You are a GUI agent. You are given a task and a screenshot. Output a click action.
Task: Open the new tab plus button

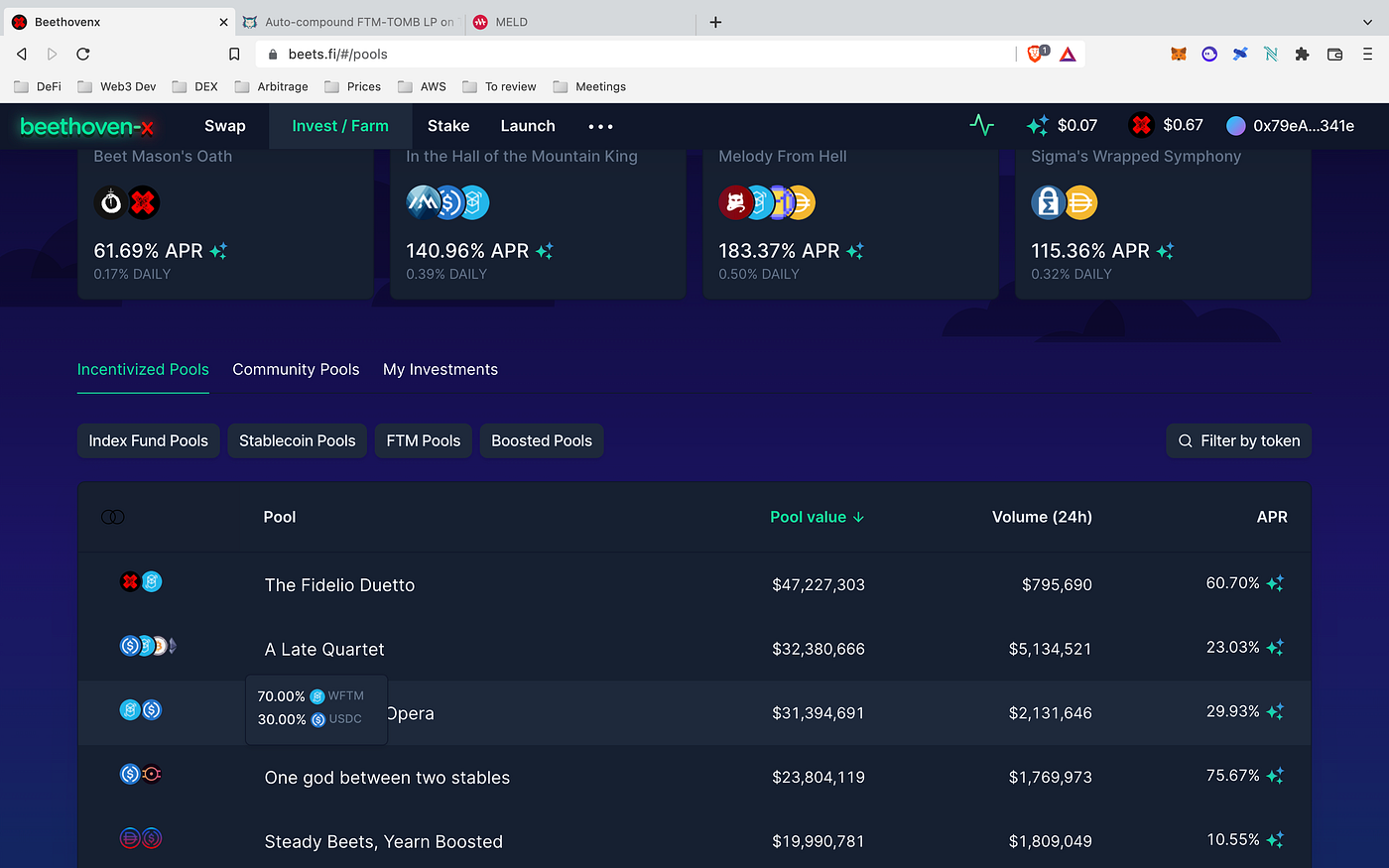pos(715,22)
